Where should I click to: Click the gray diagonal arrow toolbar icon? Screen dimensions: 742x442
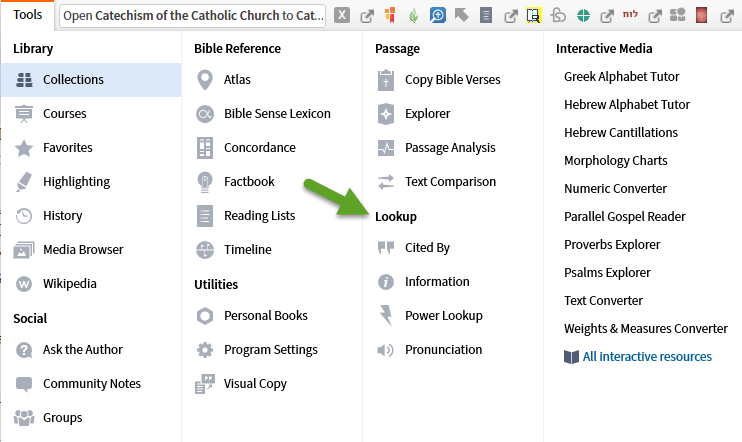point(461,16)
